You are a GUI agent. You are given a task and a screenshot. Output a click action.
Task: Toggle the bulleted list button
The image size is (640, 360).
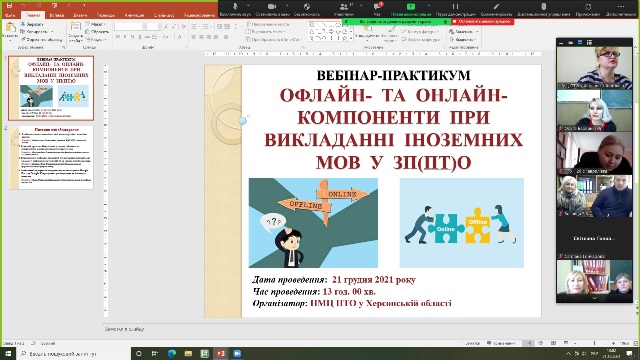pos(194,27)
